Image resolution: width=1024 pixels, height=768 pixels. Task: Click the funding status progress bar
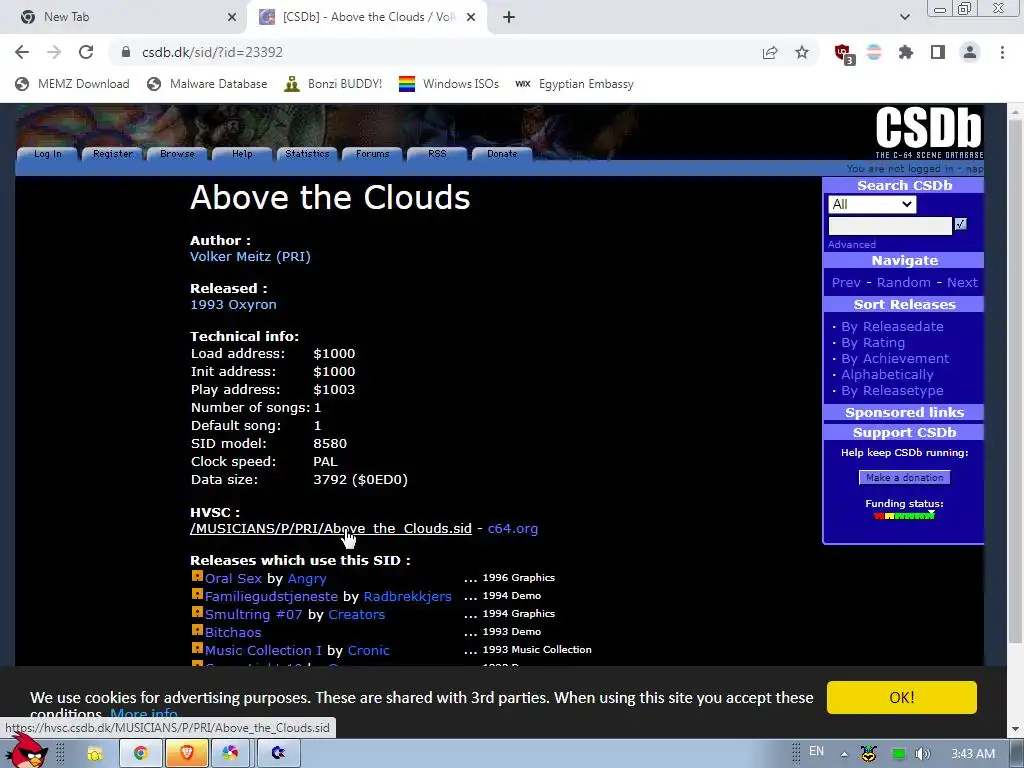pos(904,516)
